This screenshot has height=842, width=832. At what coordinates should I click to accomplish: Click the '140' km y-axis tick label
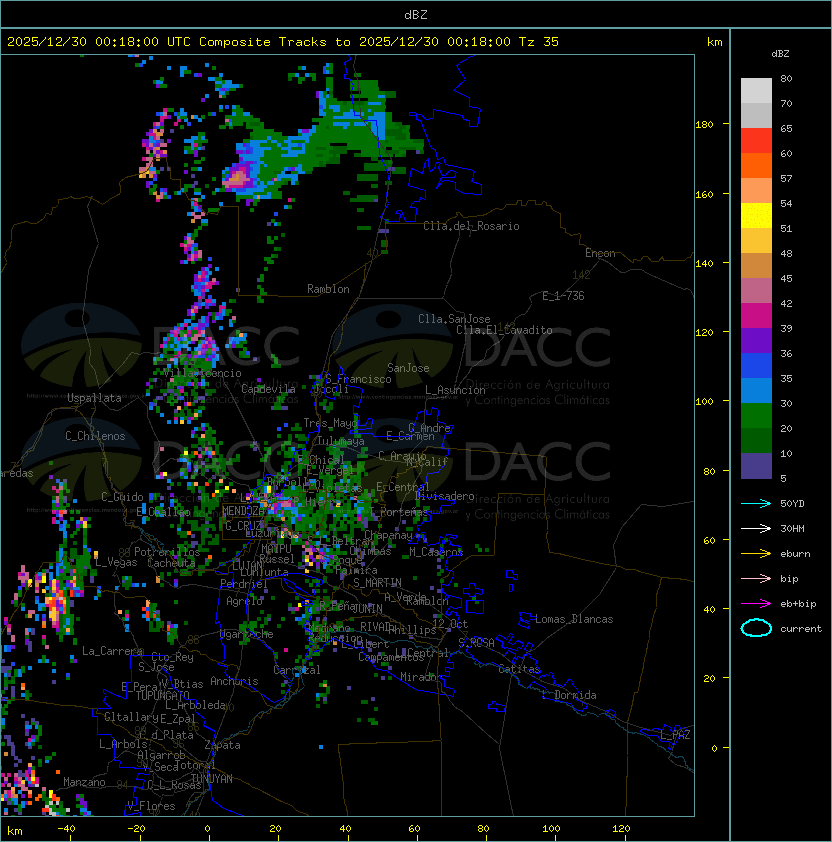[x=704, y=264]
